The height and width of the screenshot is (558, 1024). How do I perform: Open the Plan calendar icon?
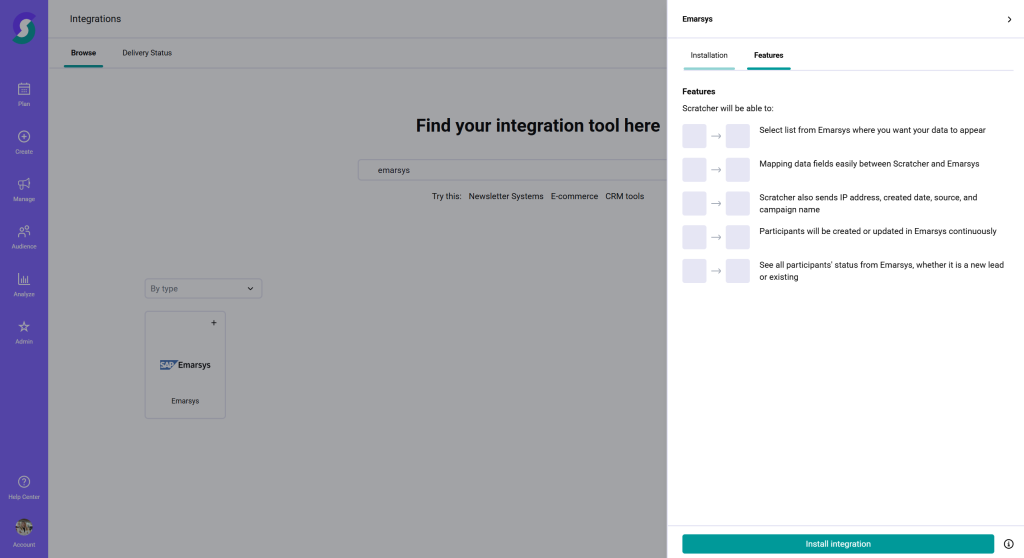24,89
